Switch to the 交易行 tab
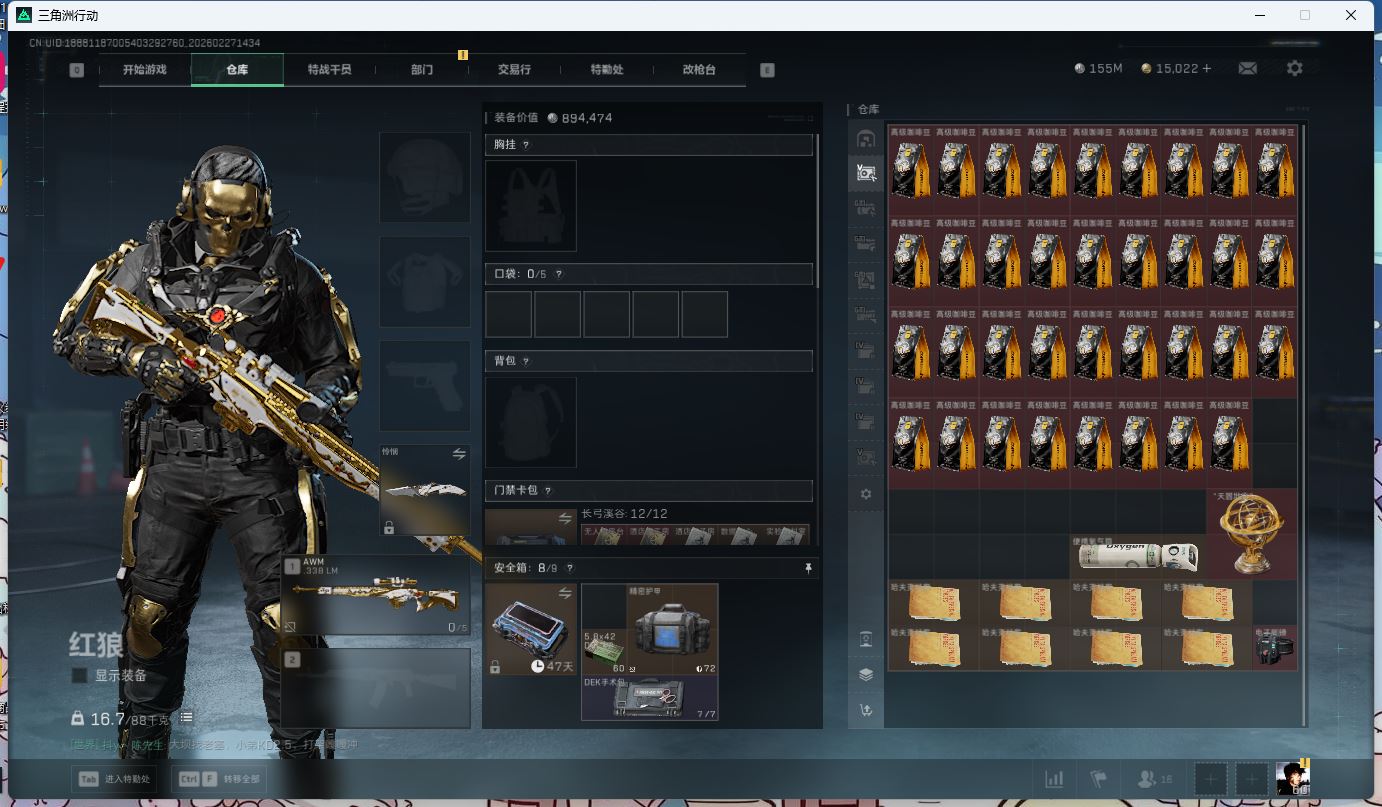The height and width of the screenshot is (807, 1382). pos(514,70)
